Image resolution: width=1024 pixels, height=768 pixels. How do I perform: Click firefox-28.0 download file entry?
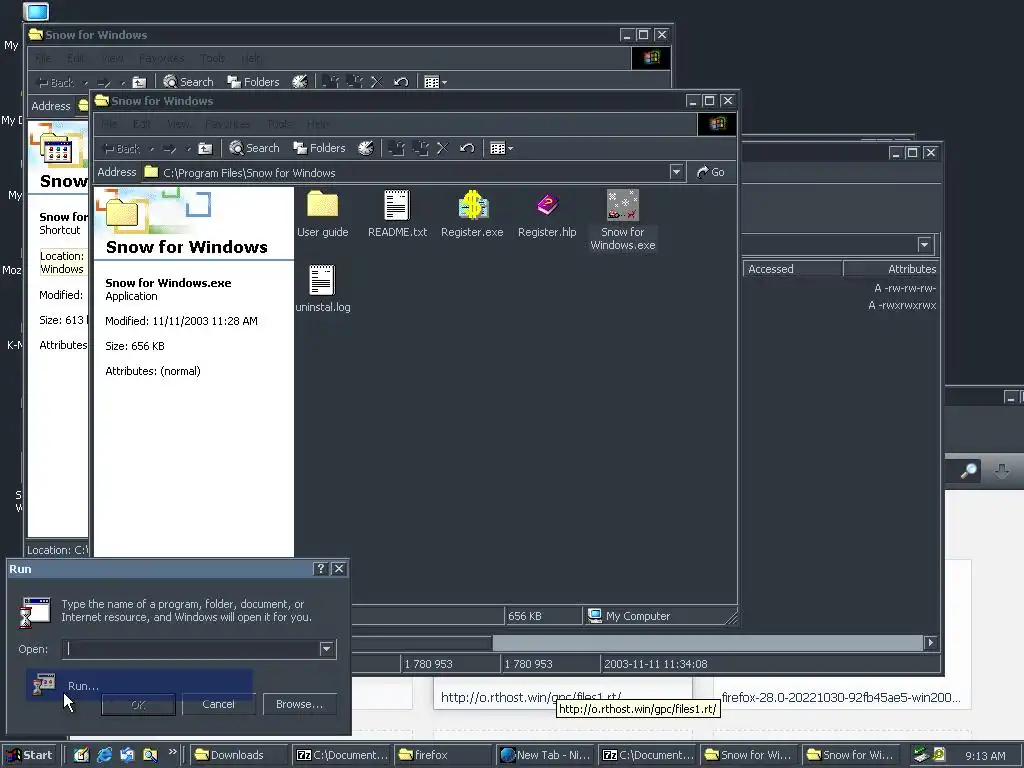click(840, 697)
